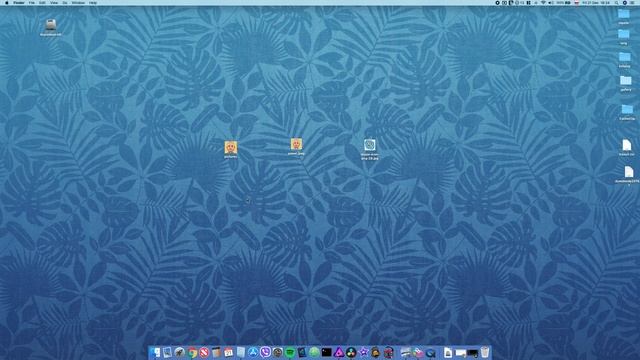This screenshot has width=640, height=360.
Task: Open Spotlight search magnifier in menu bar
Action: pyautogui.click(x=617, y=2)
